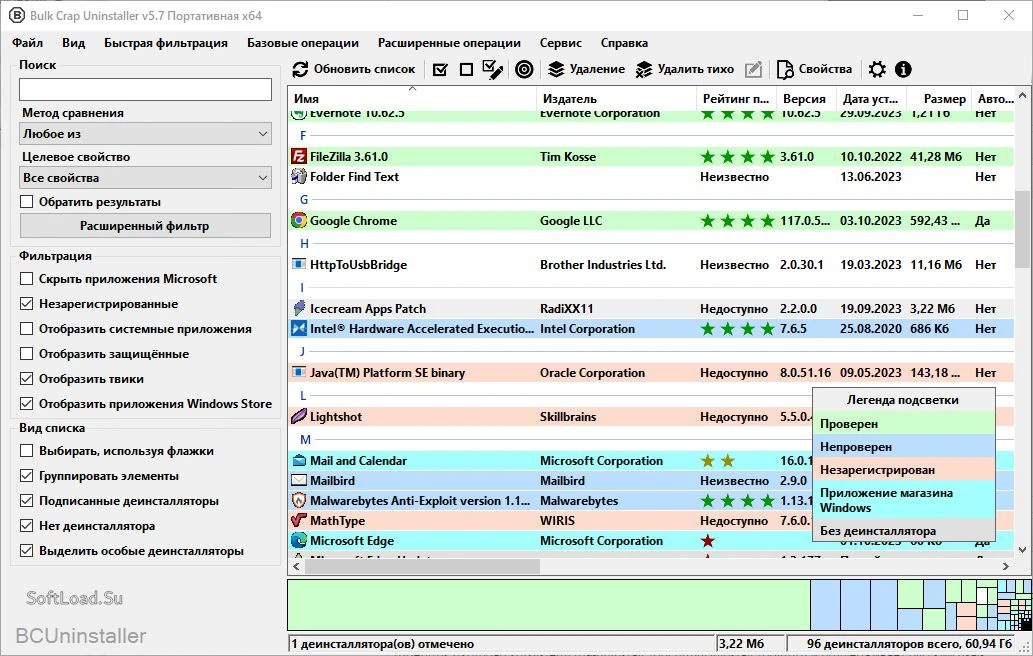Toggle Подписанные деинсталляторы checkbox
Image resolution: width=1033 pixels, height=656 pixels.
pos(26,501)
